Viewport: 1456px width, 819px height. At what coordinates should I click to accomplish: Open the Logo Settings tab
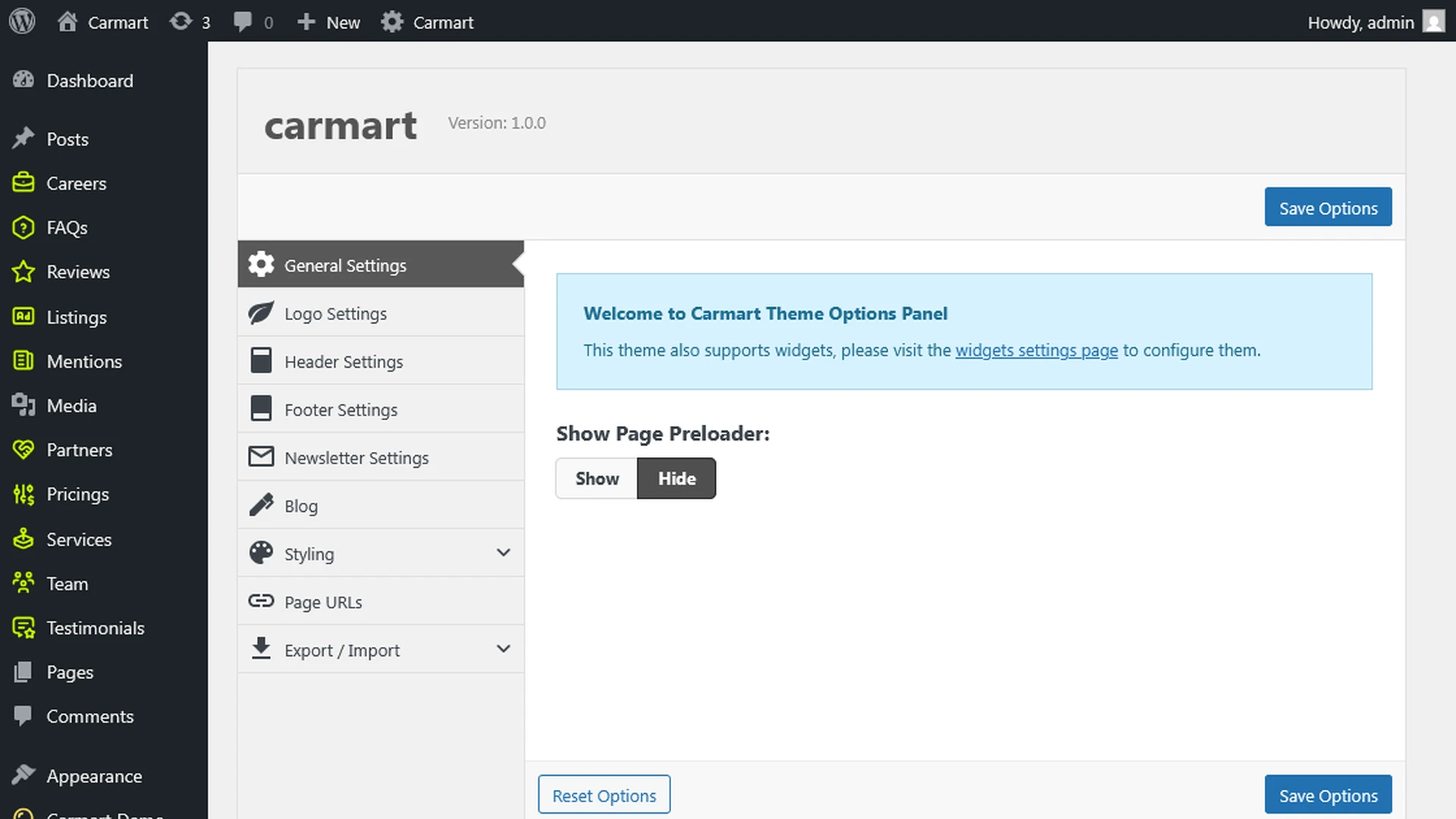coord(381,313)
